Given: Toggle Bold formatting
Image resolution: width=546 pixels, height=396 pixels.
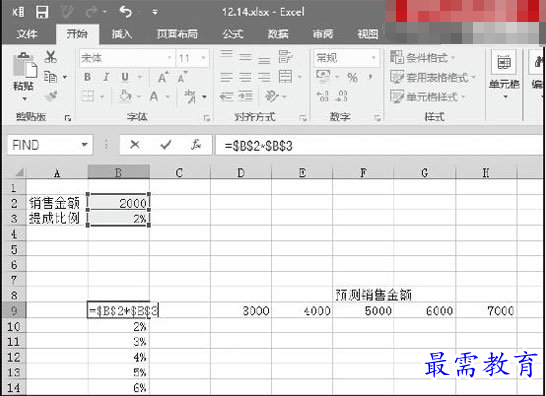Looking at the screenshot, I should click(x=88, y=77).
